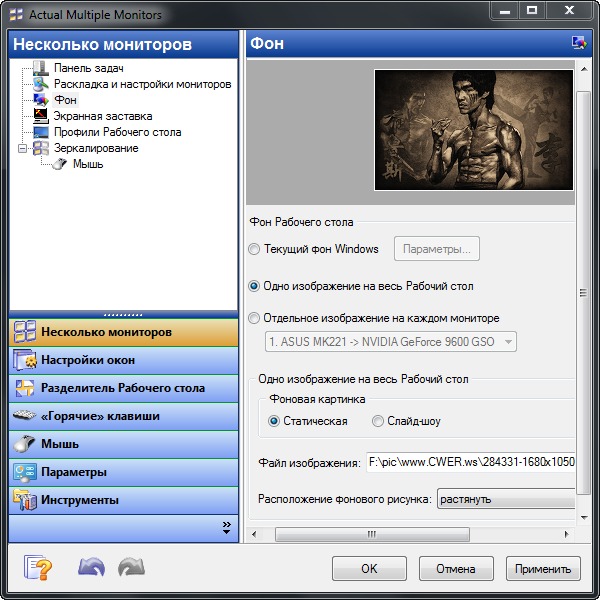Select Отдельное изображение на каждом мониторе option
600x600 pixels.
click(254, 318)
